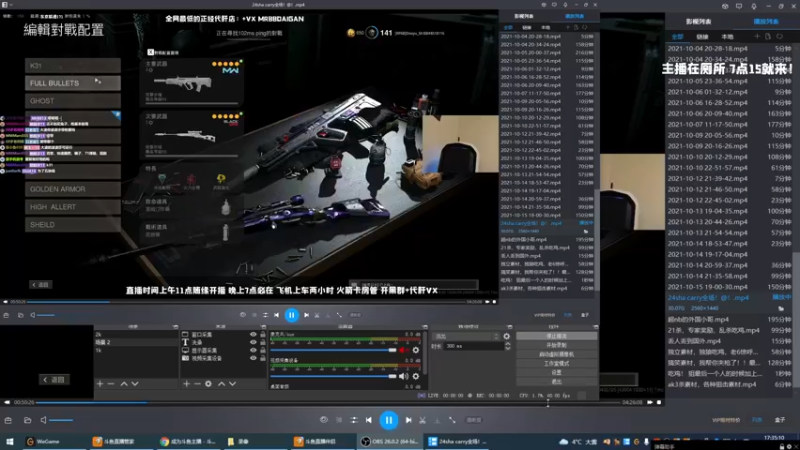Select 场景 2 in the OBS scenes list
800x450 pixels.
coord(136,342)
